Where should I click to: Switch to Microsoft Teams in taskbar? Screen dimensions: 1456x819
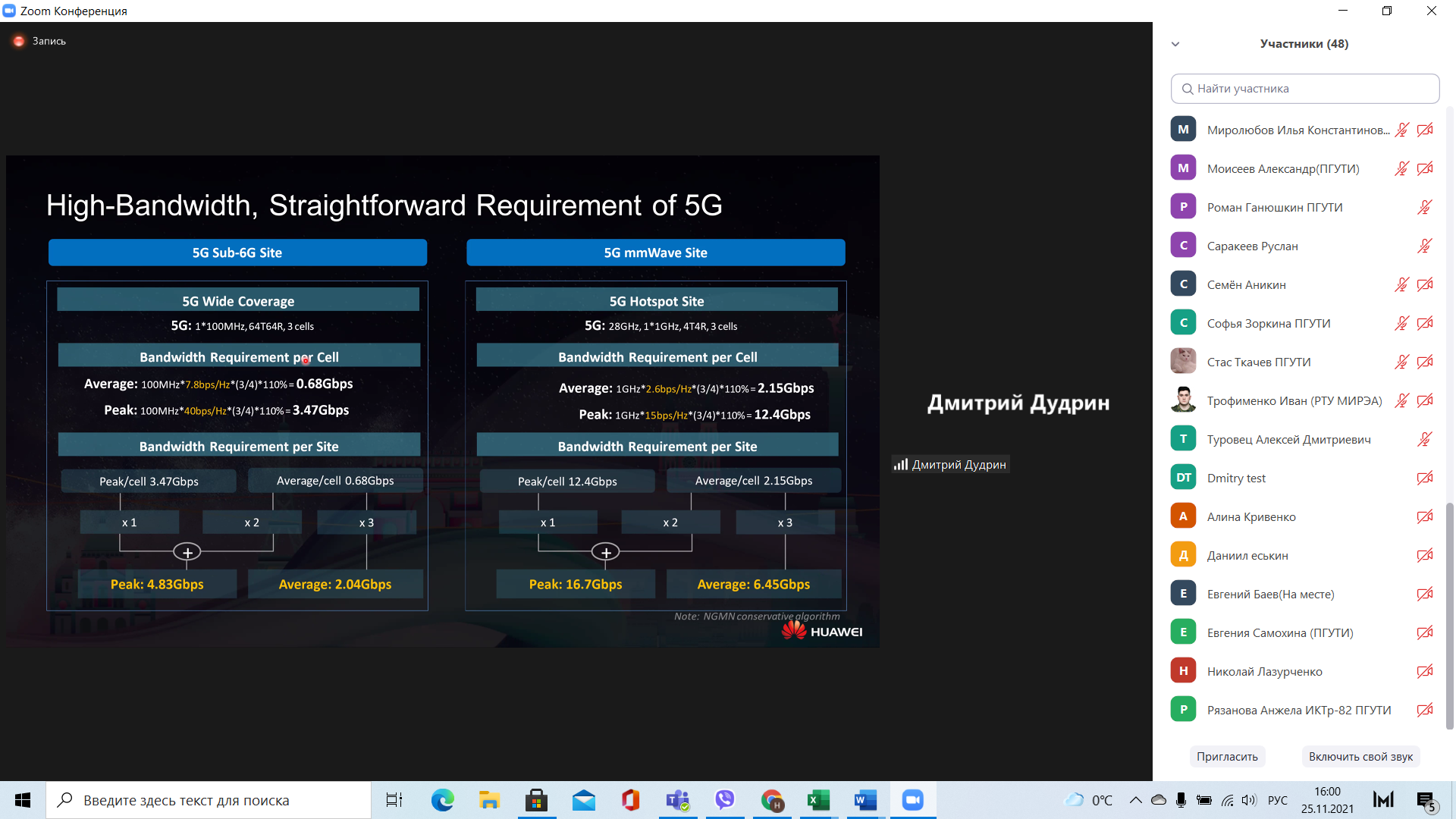677,800
